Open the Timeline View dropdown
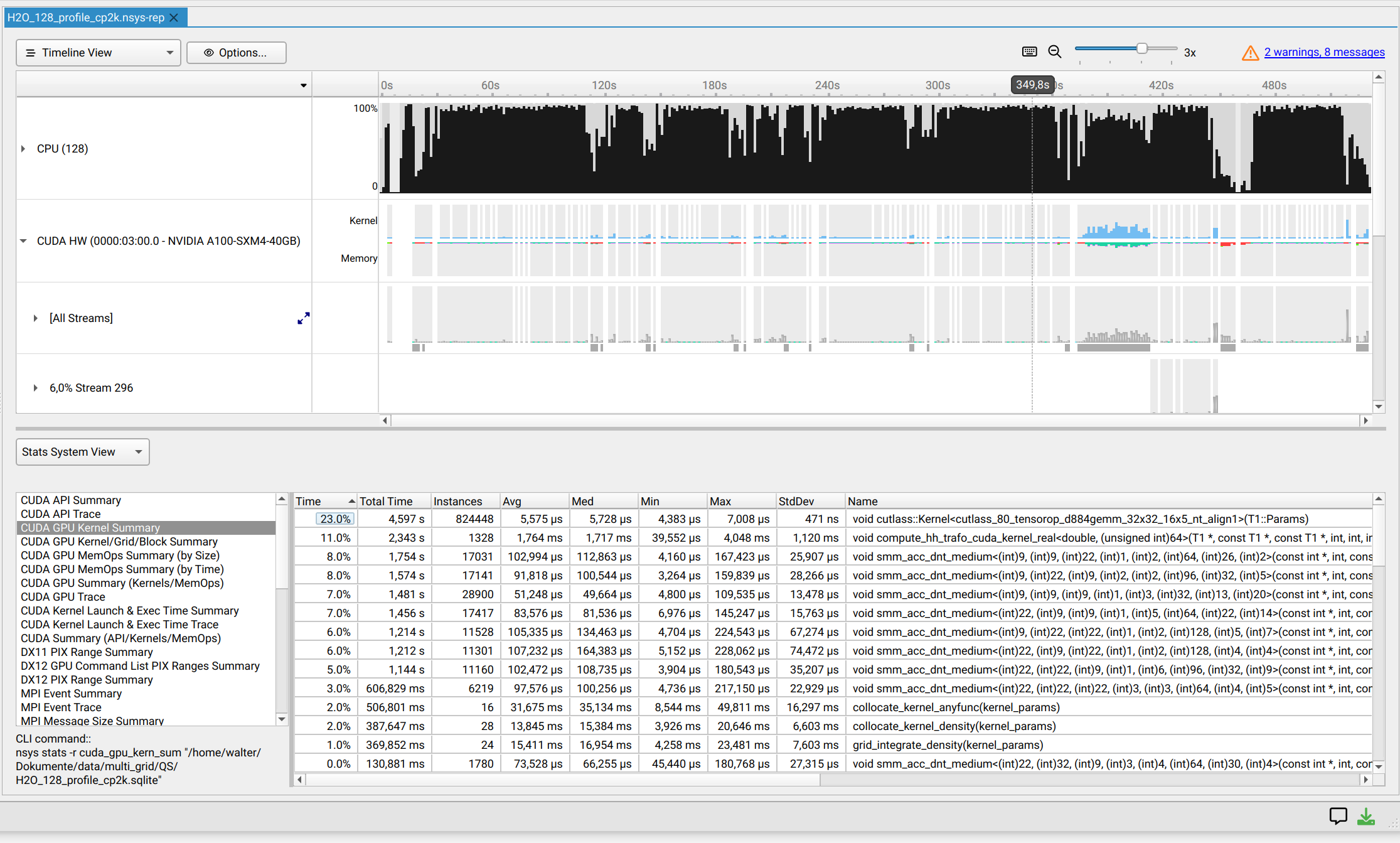The image size is (1400, 843). pyautogui.click(x=99, y=53)
